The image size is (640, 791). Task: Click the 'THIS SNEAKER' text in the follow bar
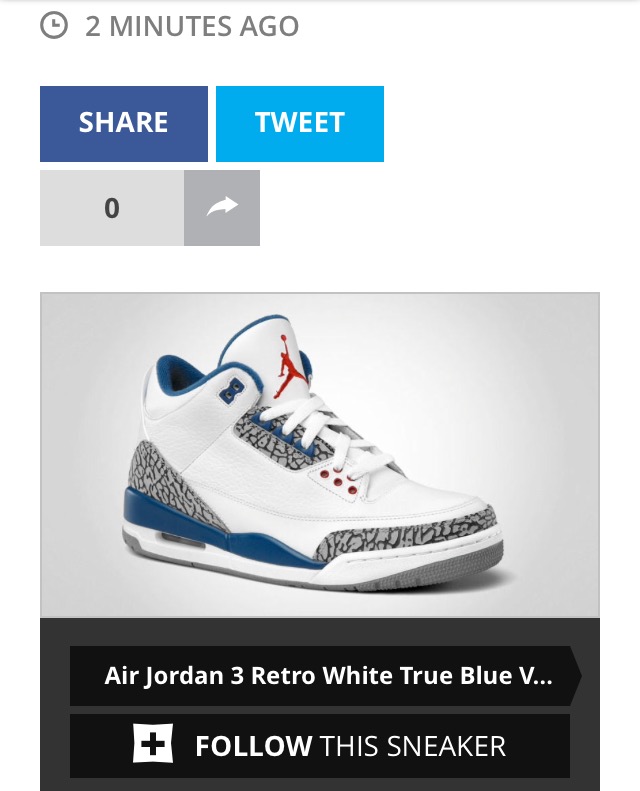pyautogui.click(x=412, y=746)
